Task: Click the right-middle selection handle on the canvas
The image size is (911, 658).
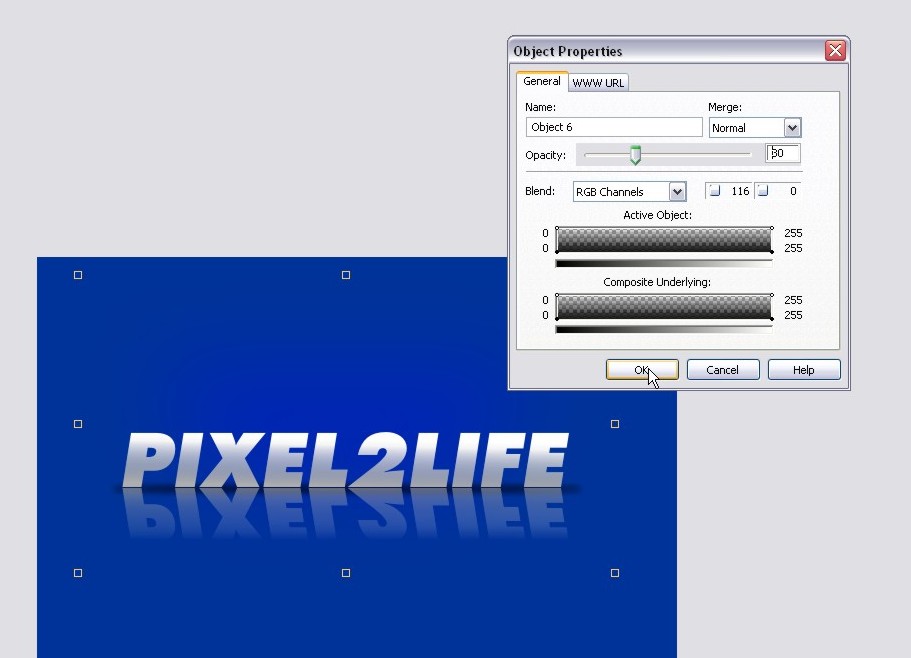Action: (615, 424)
